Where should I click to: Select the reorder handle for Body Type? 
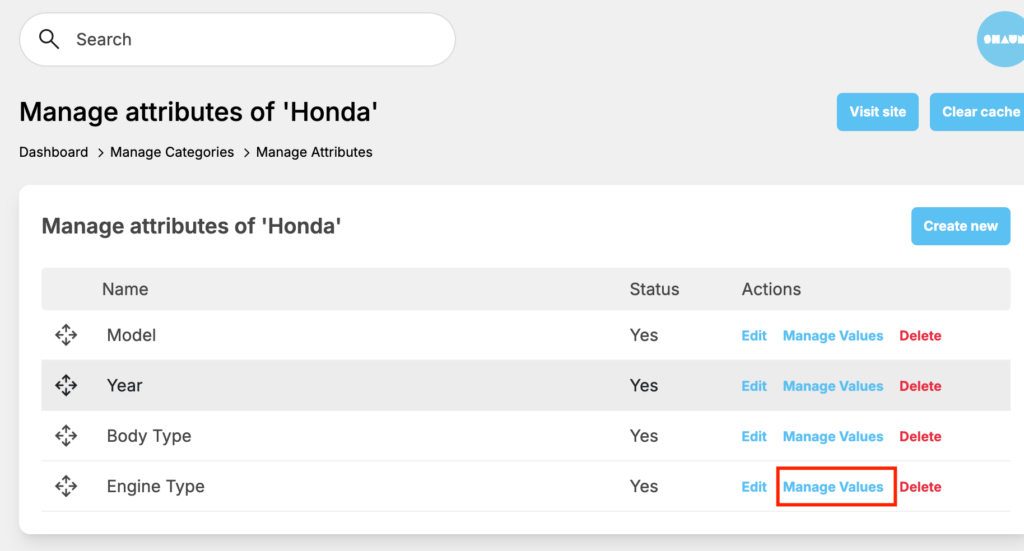pyautogui.click(x=66, y=436)
